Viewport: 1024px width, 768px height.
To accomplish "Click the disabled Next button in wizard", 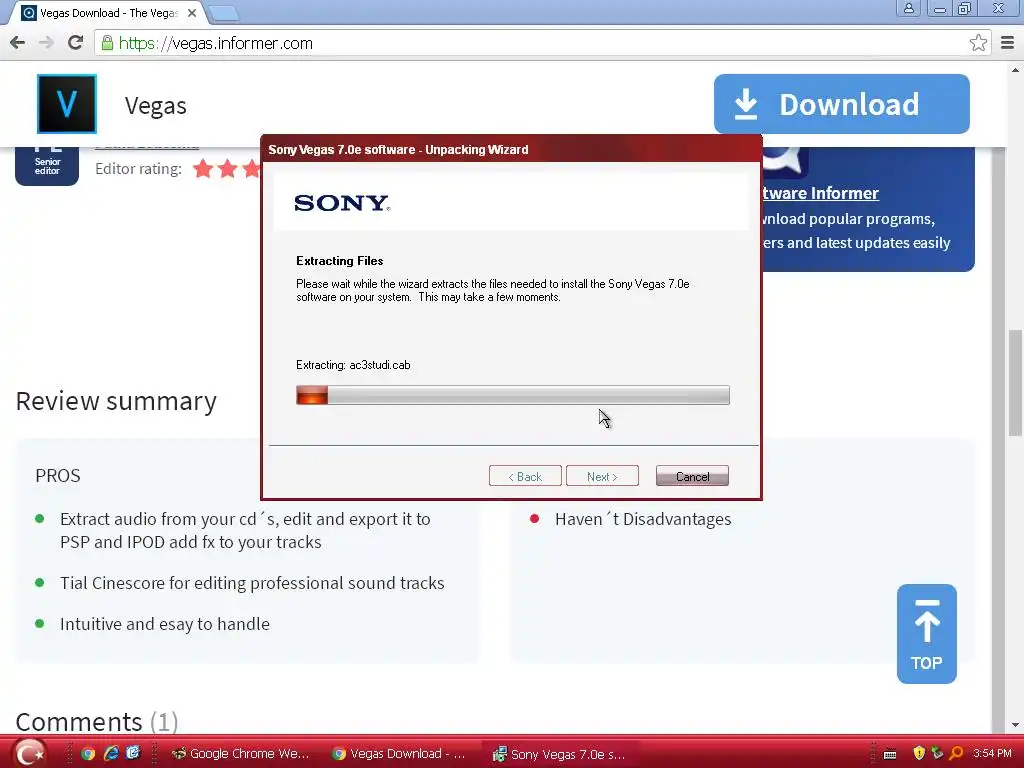I will [x=602, y=476].
